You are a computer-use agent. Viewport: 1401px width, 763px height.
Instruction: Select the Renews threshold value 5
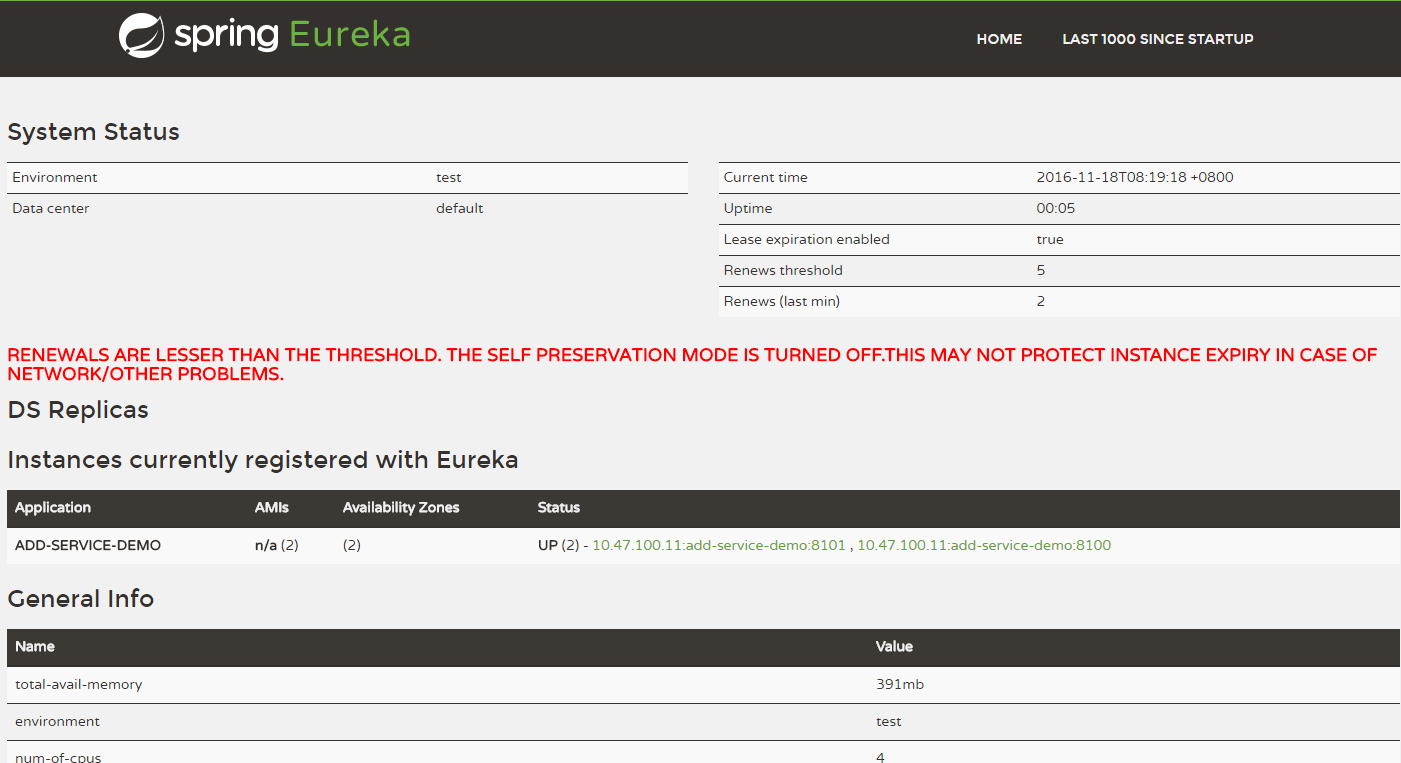pos(1041,270)
